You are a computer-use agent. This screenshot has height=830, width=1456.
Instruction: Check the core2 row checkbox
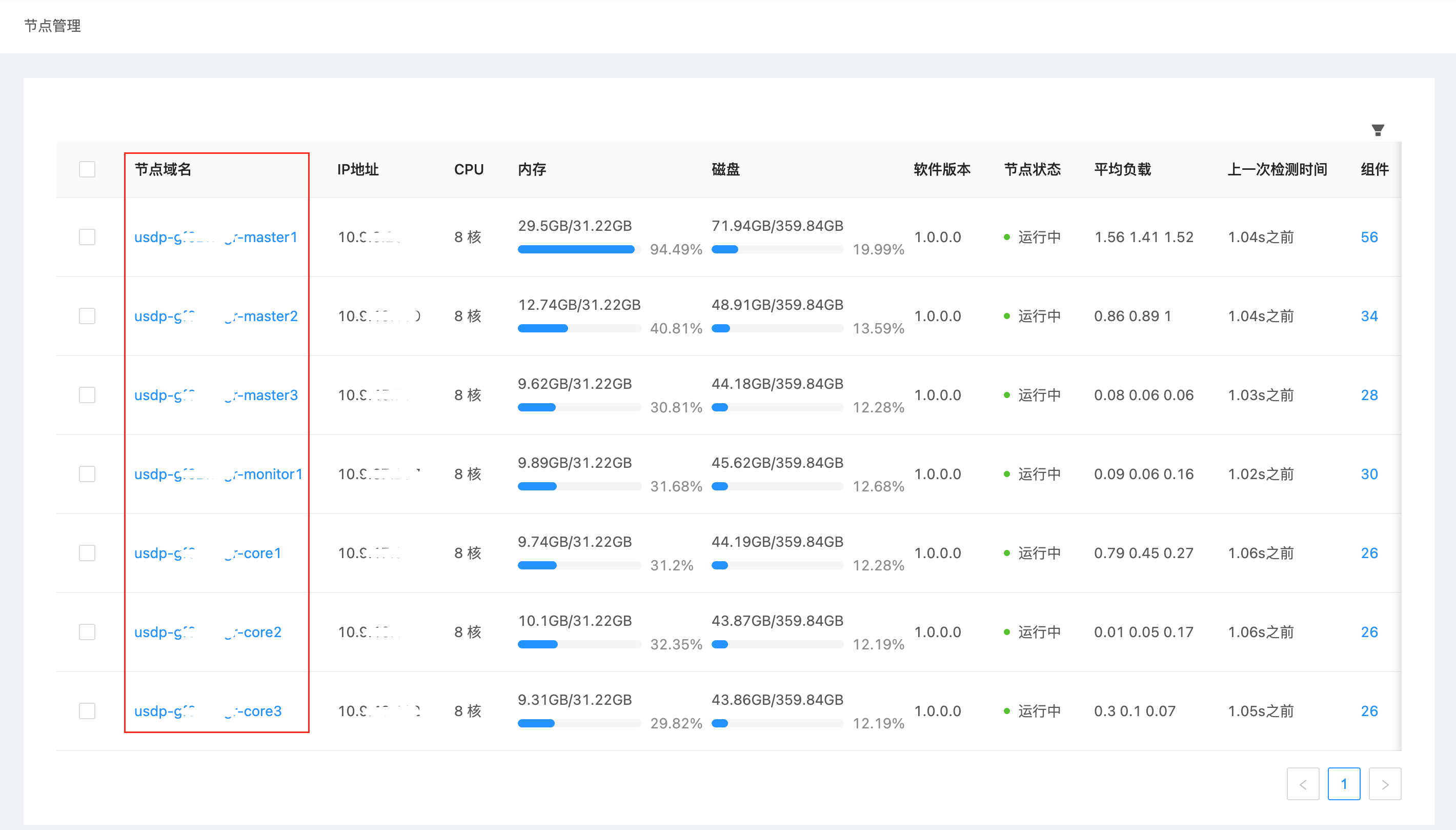(87, 631)
